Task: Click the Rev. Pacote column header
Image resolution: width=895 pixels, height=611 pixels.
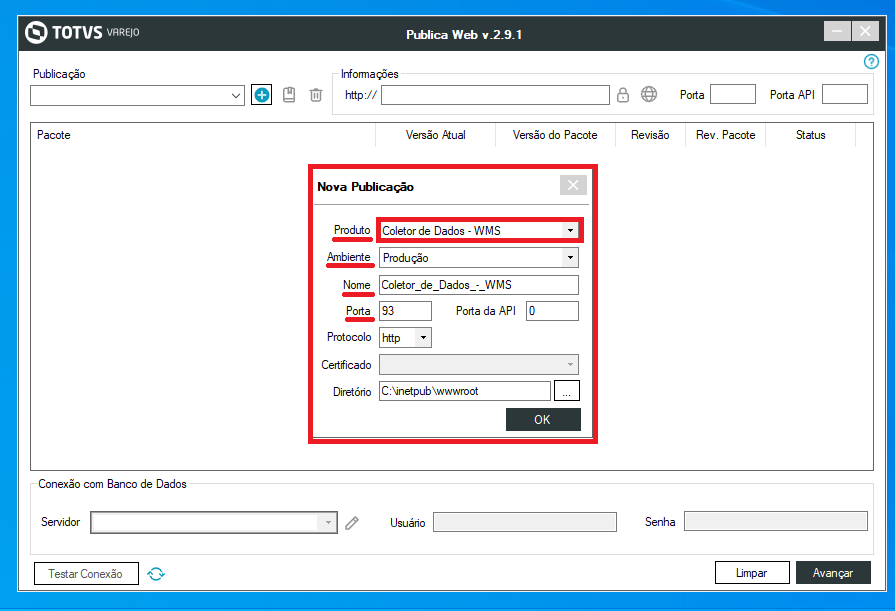Action: tap(725, 135)
